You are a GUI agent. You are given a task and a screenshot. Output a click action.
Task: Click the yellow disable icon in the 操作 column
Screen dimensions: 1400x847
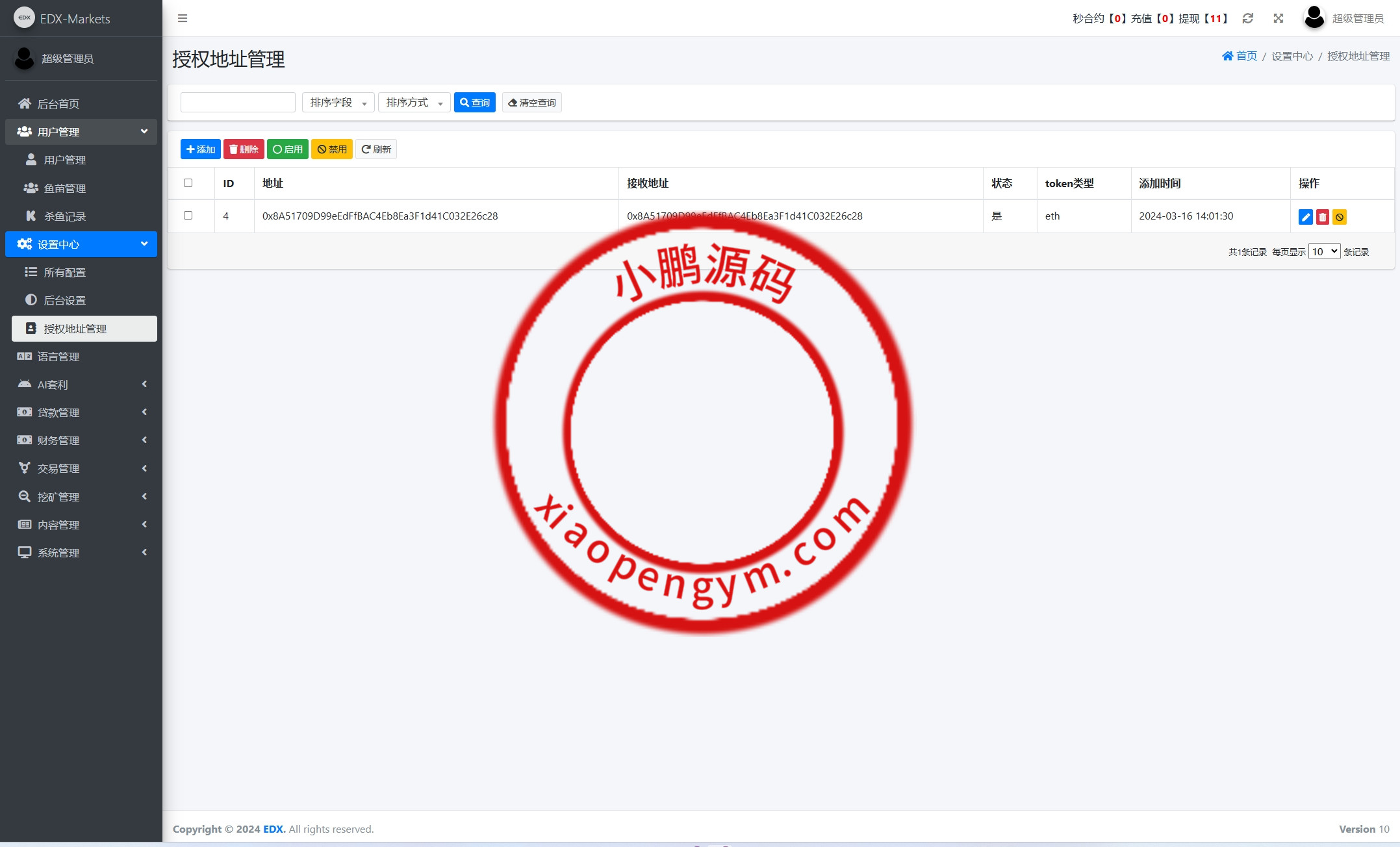[x=1339, y=217]
